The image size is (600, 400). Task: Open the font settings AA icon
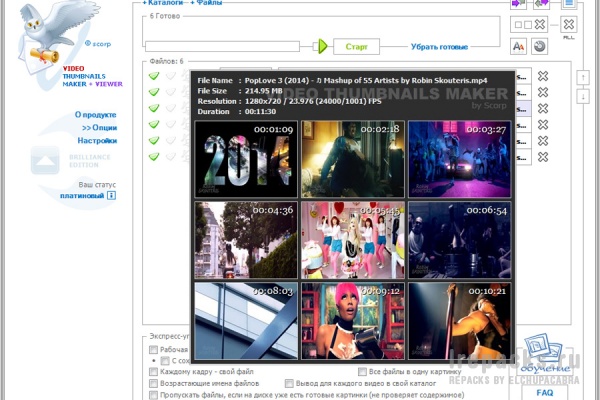pyautogui.click(x=518, y=46)
